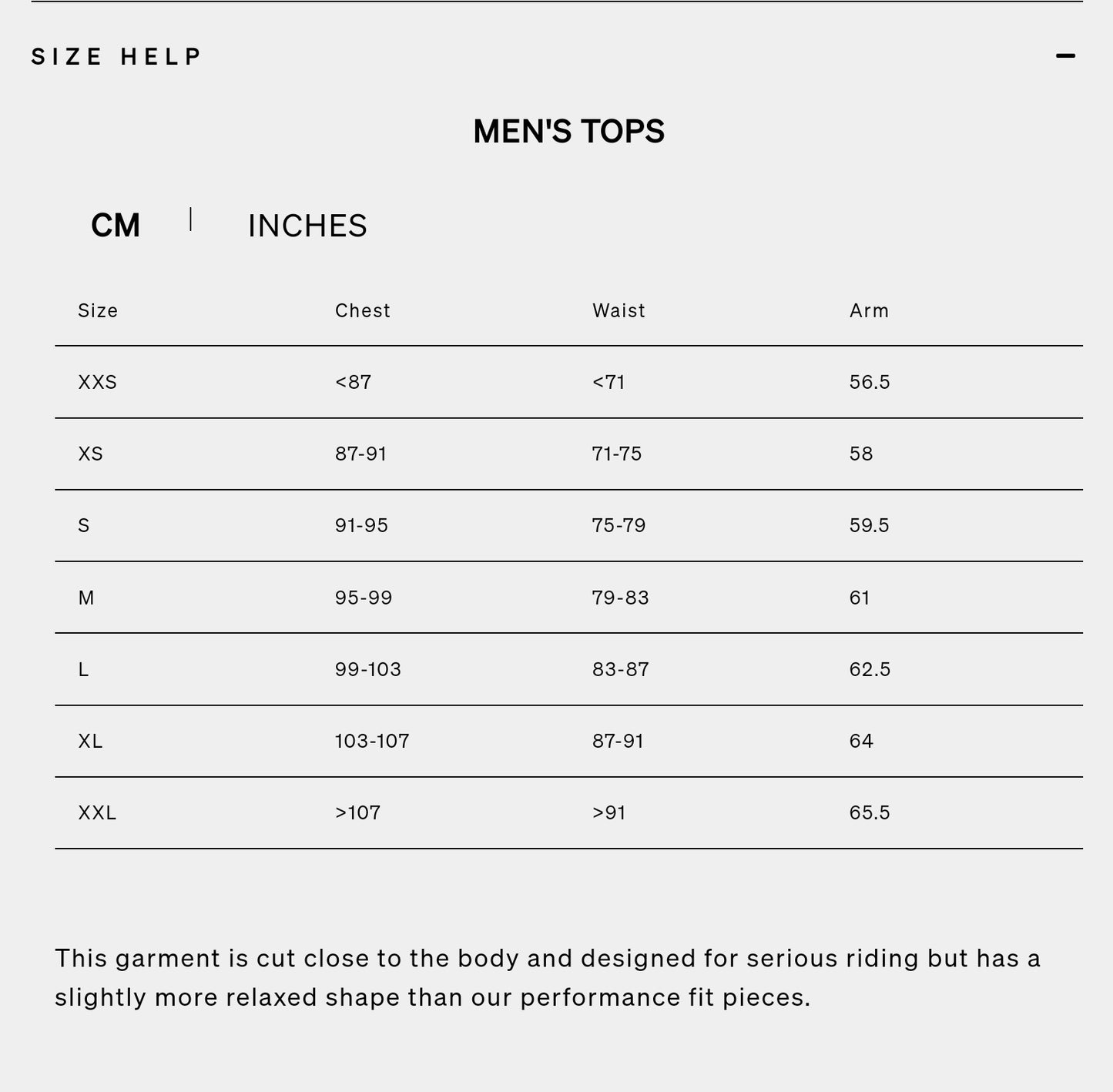This screenshot has height=1092, width=1113.
Task: Click the waist value 79-83
Action: pyautogui.click(x=620, y=598)
